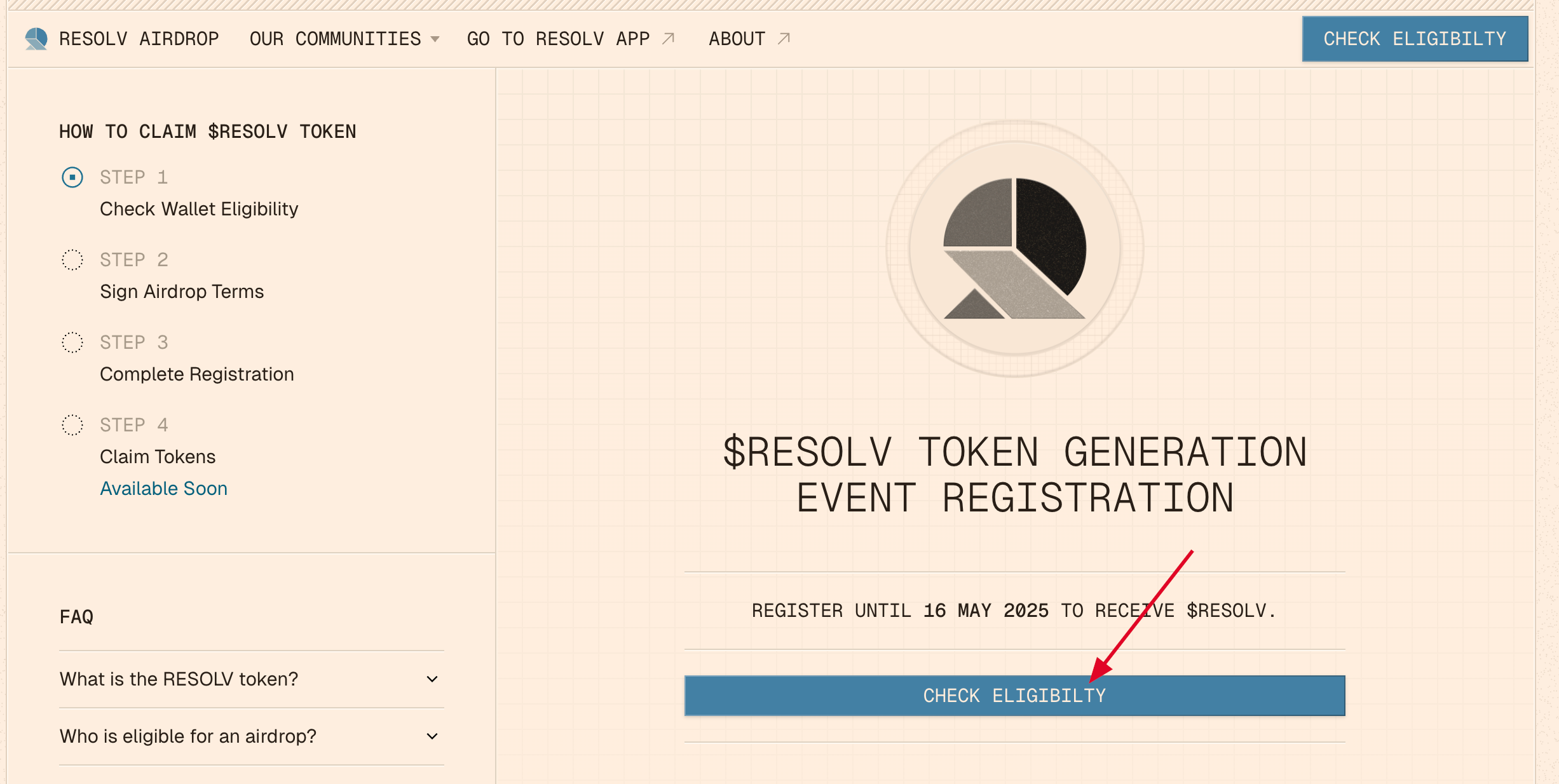Expand the 'Who is eligible for an airdrop?' FAQ
1559x784 pixels.
(x=250, y=736)
